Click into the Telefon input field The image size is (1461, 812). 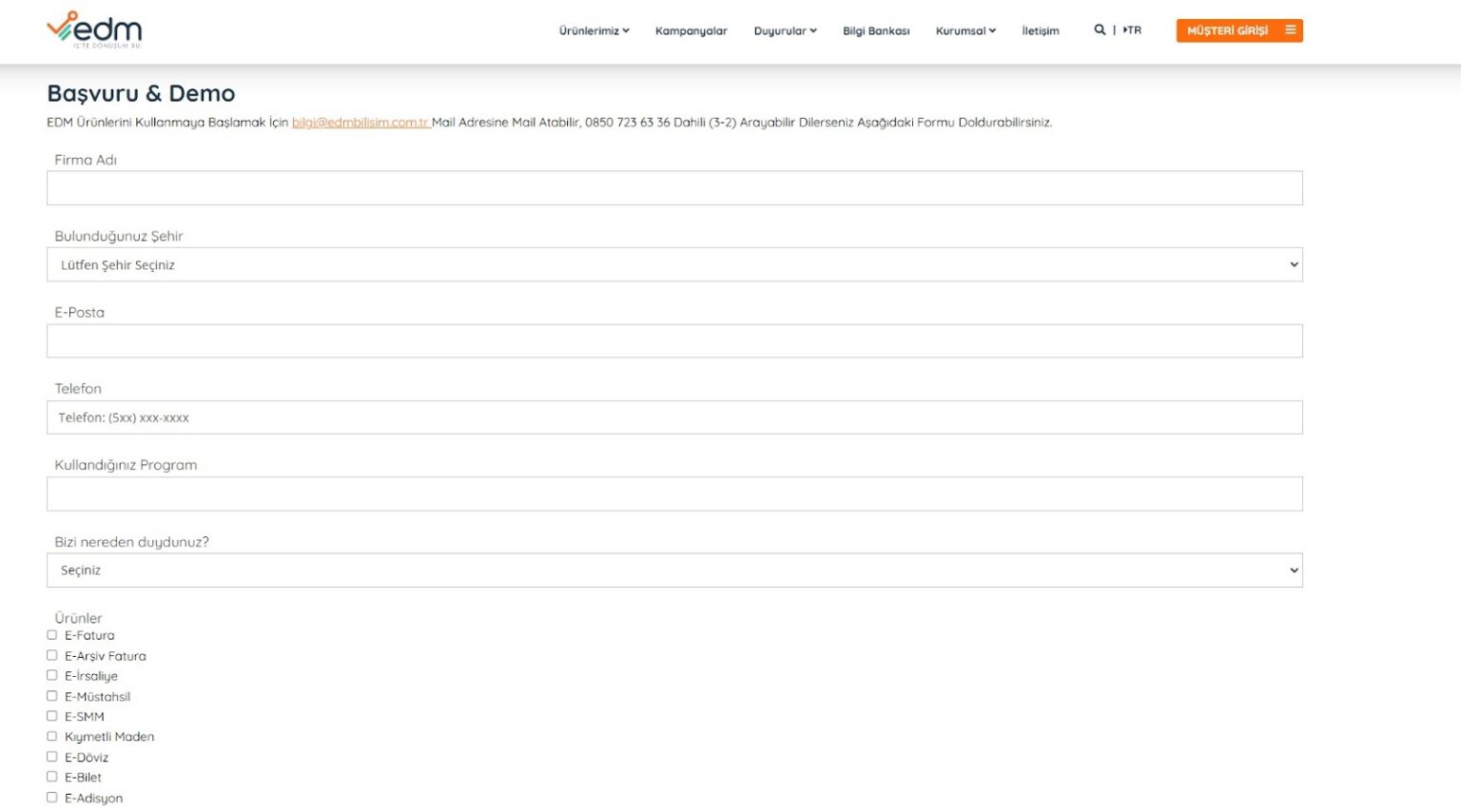[x=674, y=418]
